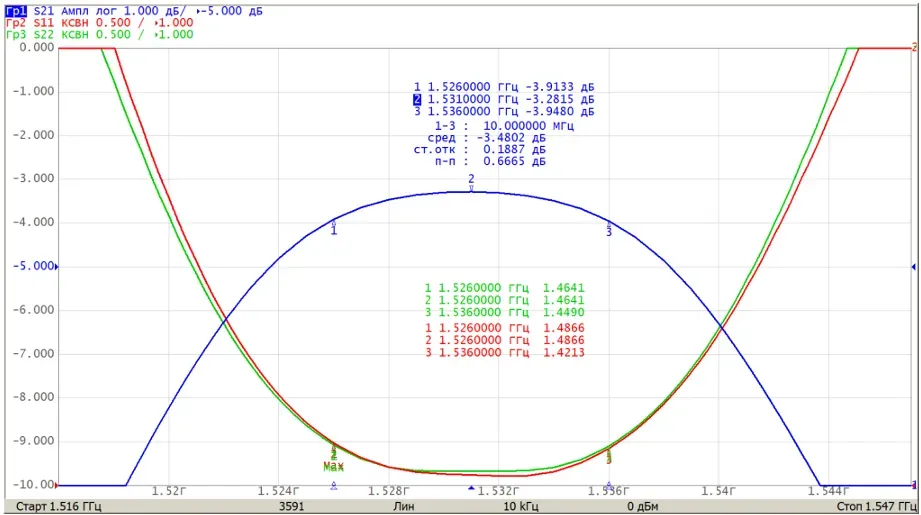Click the green Max marker label
Screen dimensions: 921x515
333,467
